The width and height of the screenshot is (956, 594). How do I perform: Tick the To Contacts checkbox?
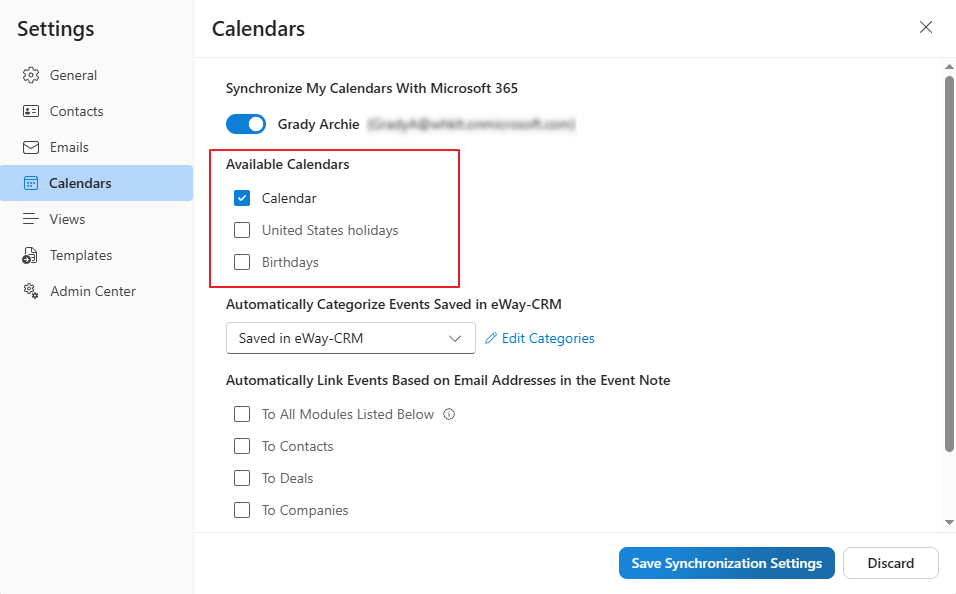(242, 446)
